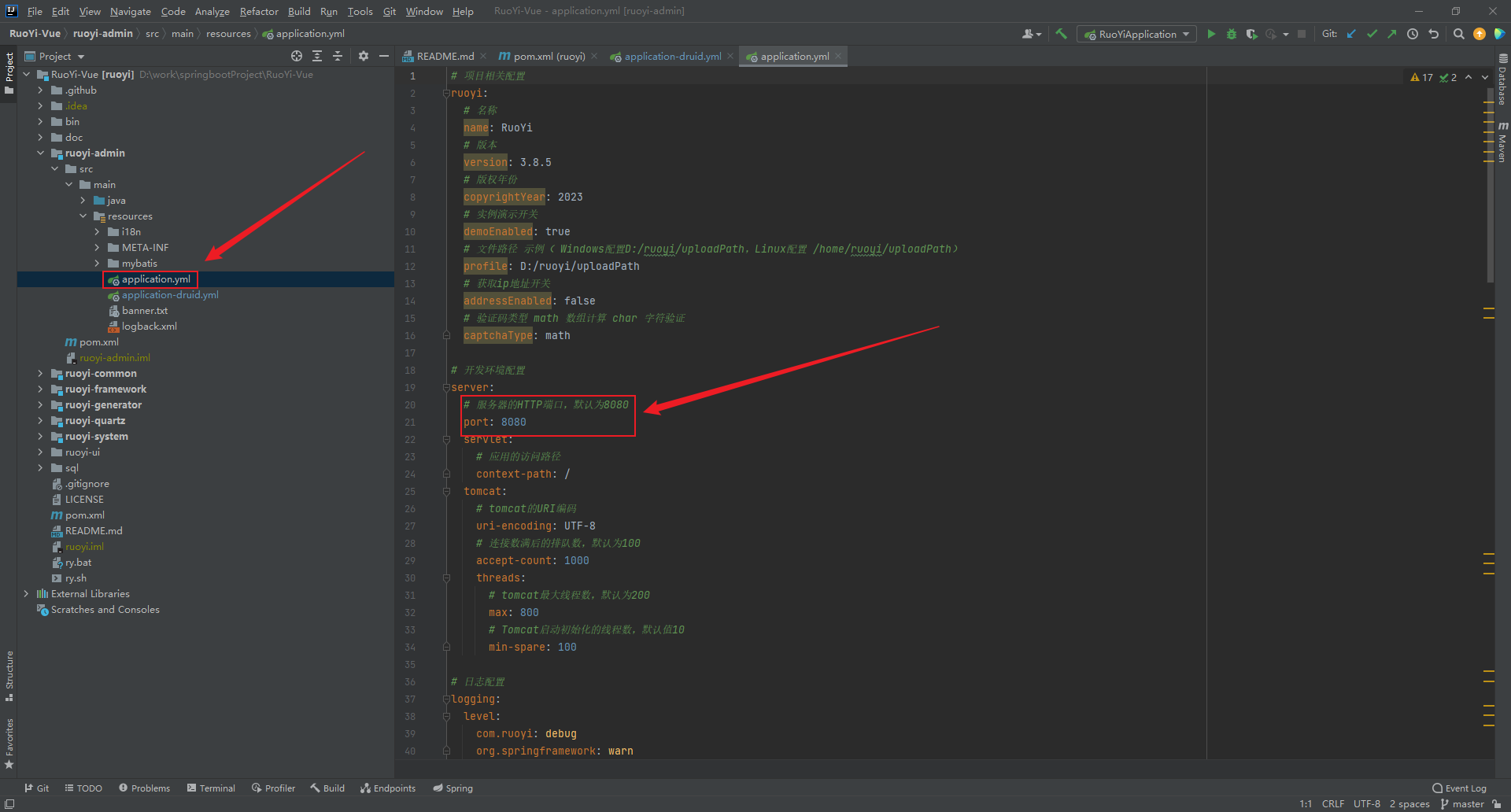1511x812 pixels.
Task: Commit changes with the green checkmark icon
Action: coord(1372,34)
